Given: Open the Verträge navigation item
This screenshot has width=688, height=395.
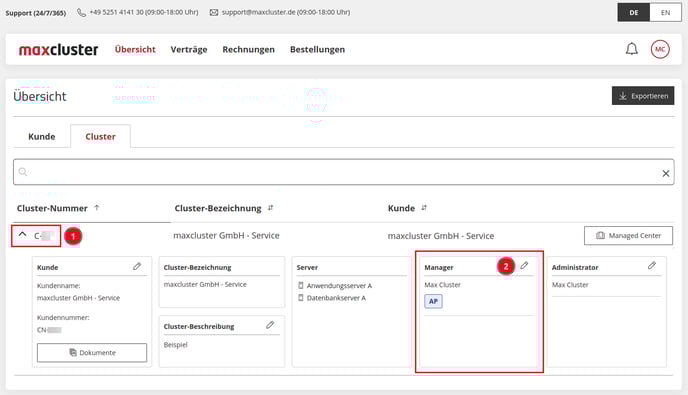Looking at the screenshot, I should [189, 50].
